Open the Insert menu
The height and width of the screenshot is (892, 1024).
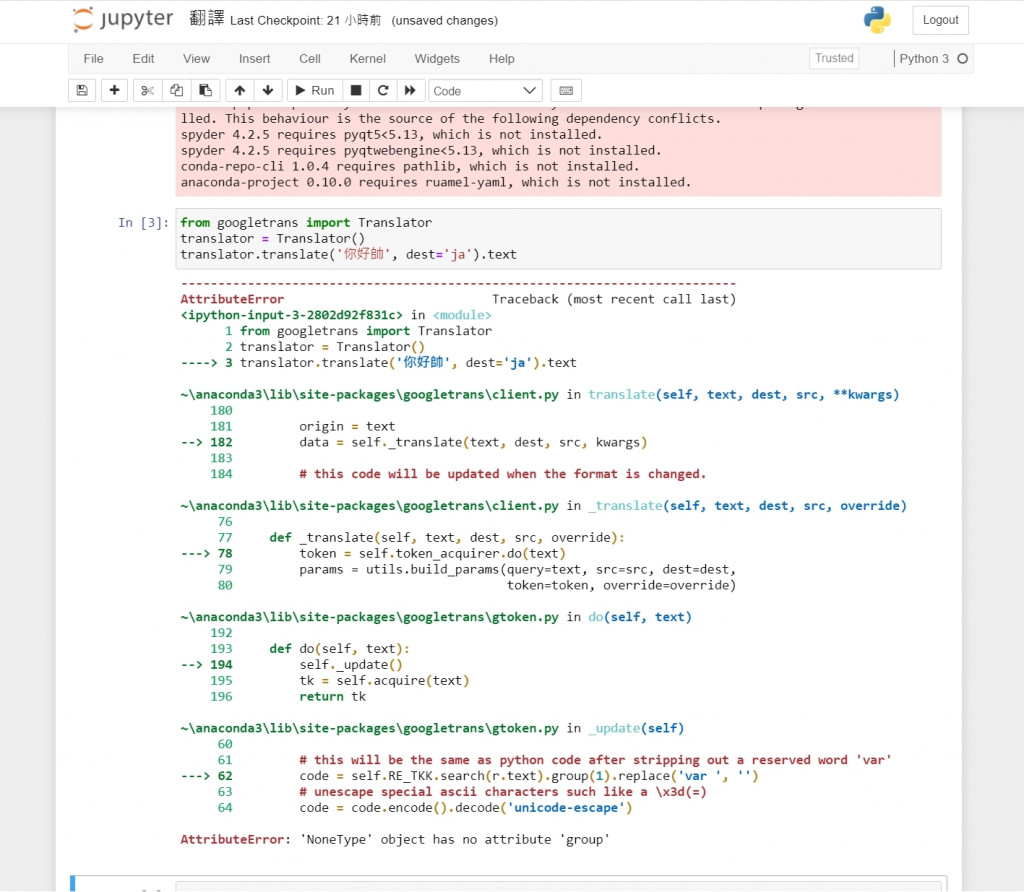click(254, 59)
